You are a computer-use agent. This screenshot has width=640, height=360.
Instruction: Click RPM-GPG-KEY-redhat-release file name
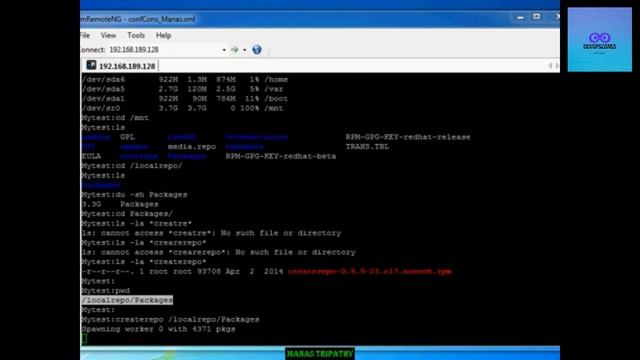tap(408, 137)
